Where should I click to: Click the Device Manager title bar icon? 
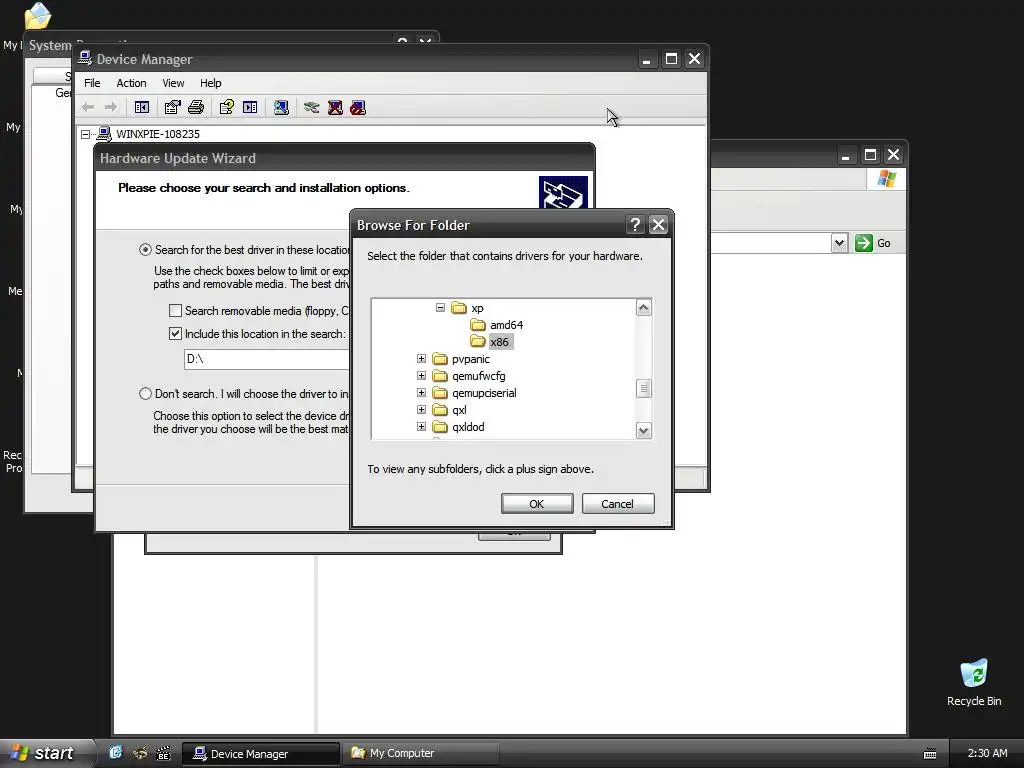(x=85, y=58)
